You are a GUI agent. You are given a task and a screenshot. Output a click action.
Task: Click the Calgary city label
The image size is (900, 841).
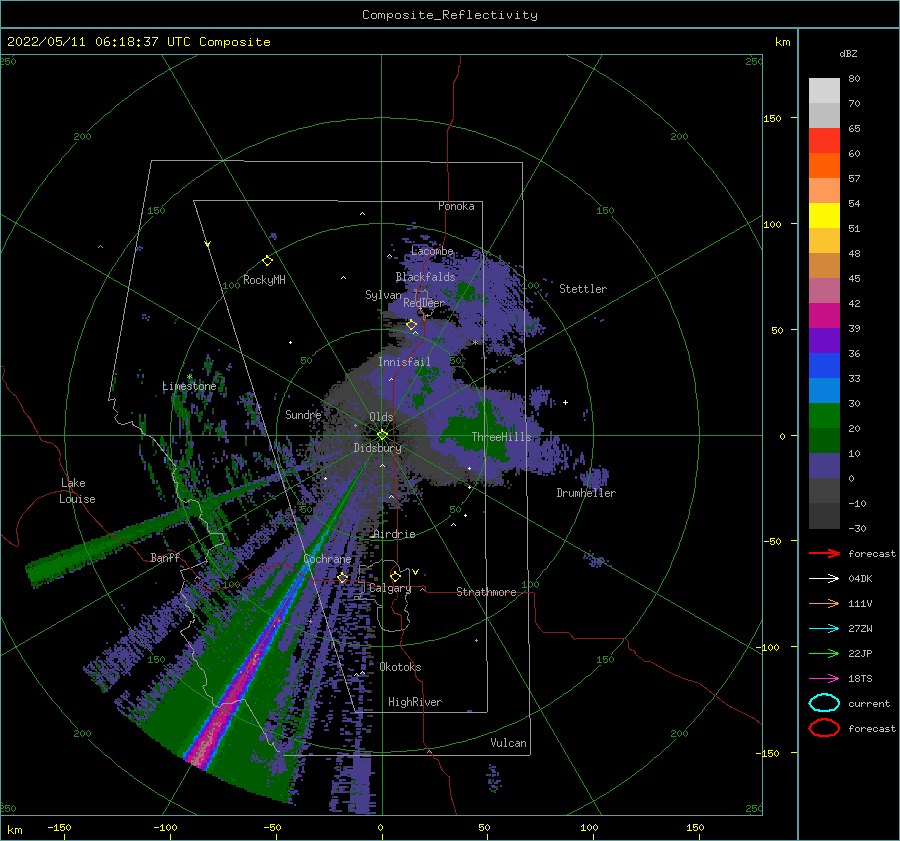click(x=390, y=588)
